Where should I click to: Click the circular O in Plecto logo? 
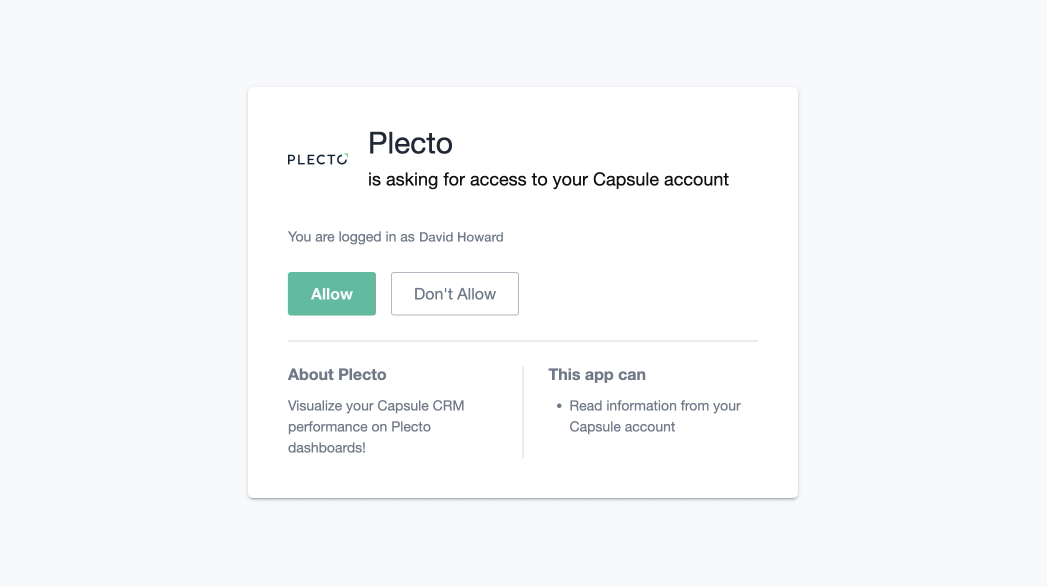click(x=341, y=159)
